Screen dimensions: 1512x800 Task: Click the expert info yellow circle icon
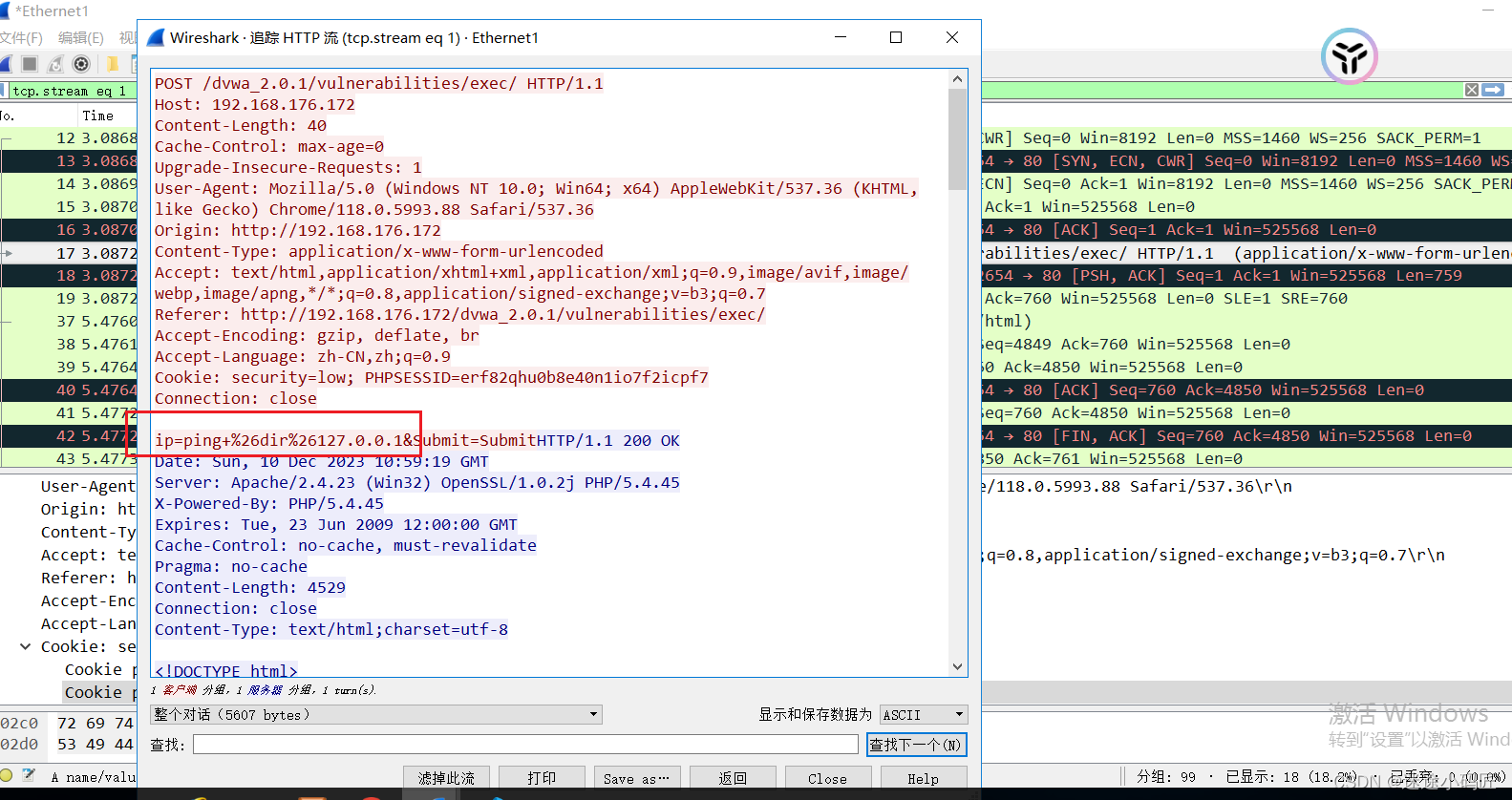coord(7,776)
